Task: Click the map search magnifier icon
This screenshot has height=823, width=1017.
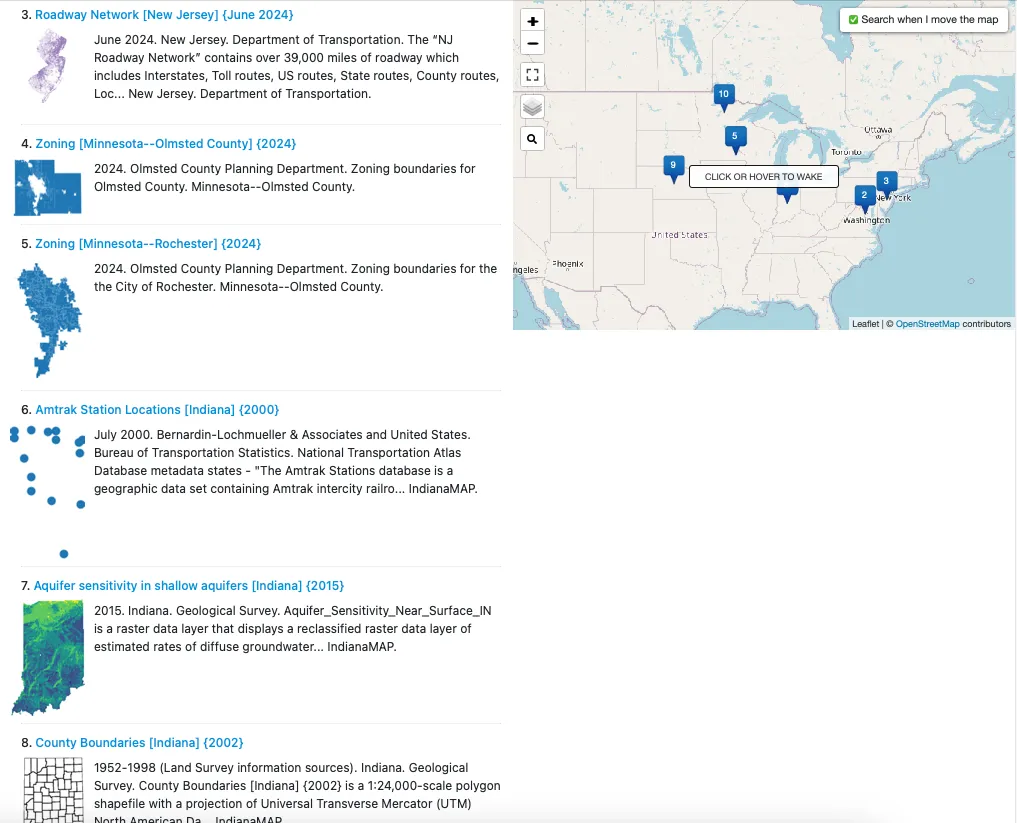Action: pyautogui.click(x=533, y=139)
